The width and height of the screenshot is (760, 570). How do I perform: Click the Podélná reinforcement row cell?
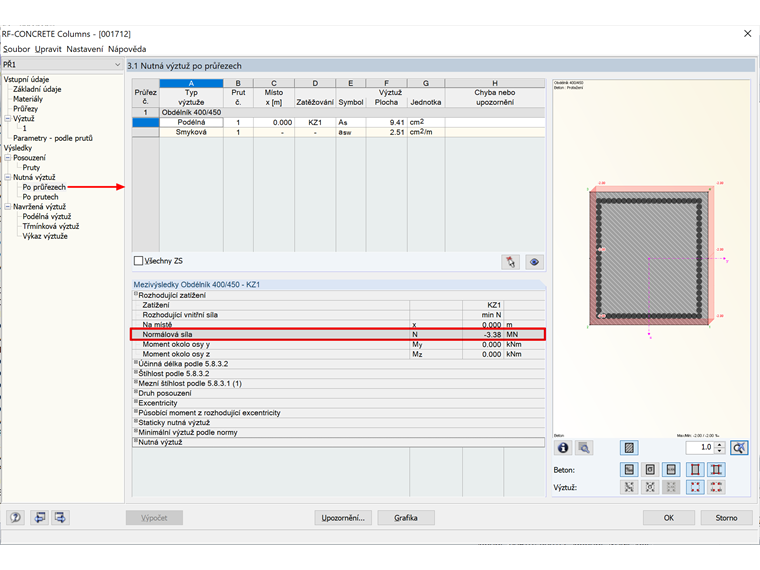click(x=191, y=122)
